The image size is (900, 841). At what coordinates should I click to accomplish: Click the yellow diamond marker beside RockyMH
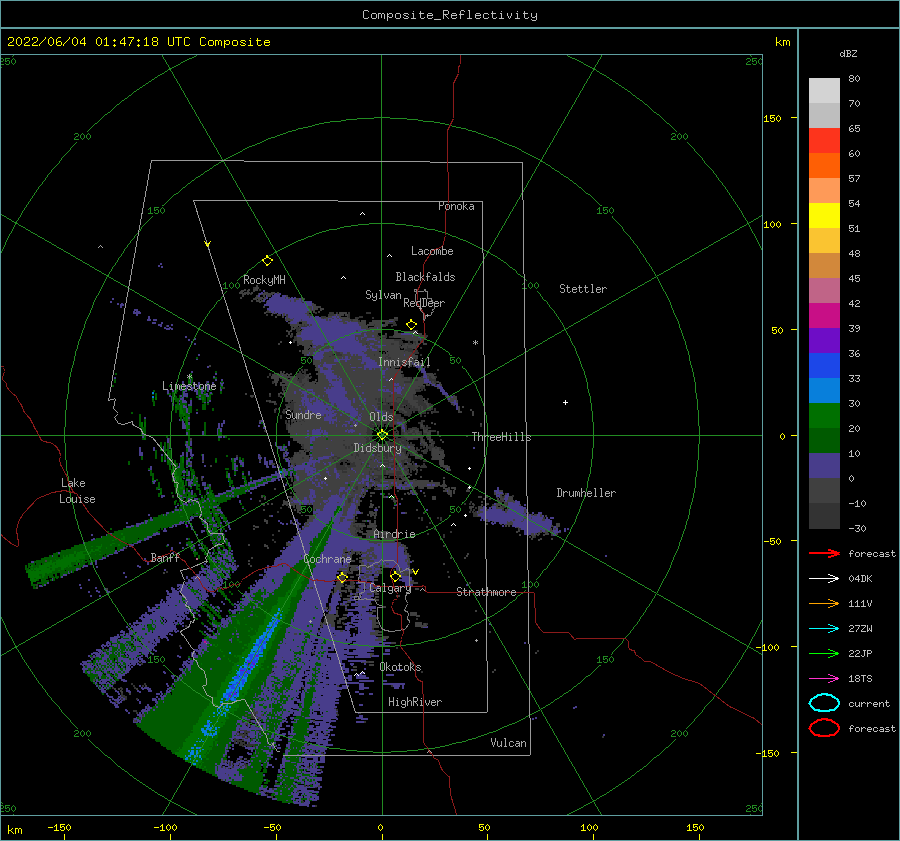click(267, 261)
